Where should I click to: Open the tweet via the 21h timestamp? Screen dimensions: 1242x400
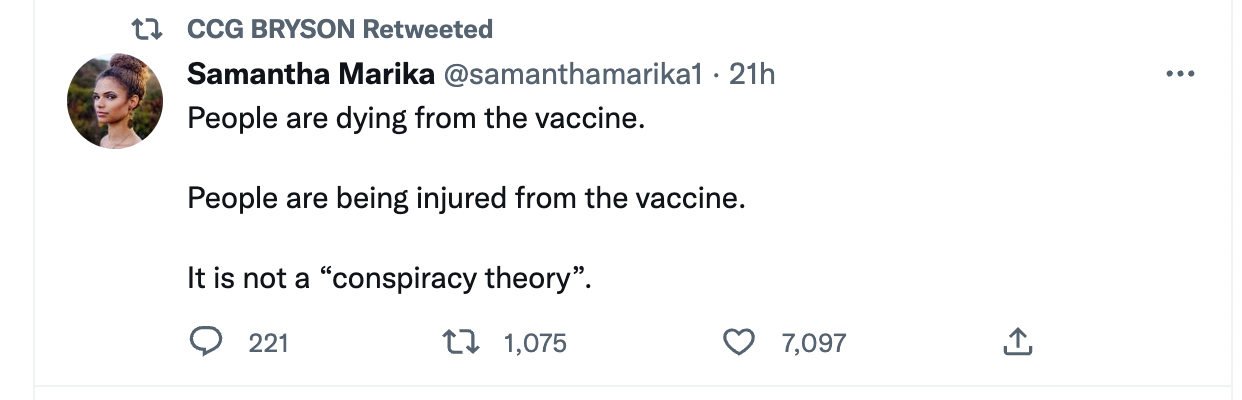click(x=752, y=74)
